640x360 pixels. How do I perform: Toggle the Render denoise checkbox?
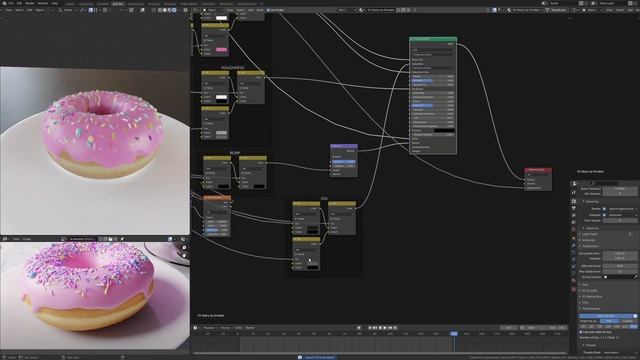[604, 209]
